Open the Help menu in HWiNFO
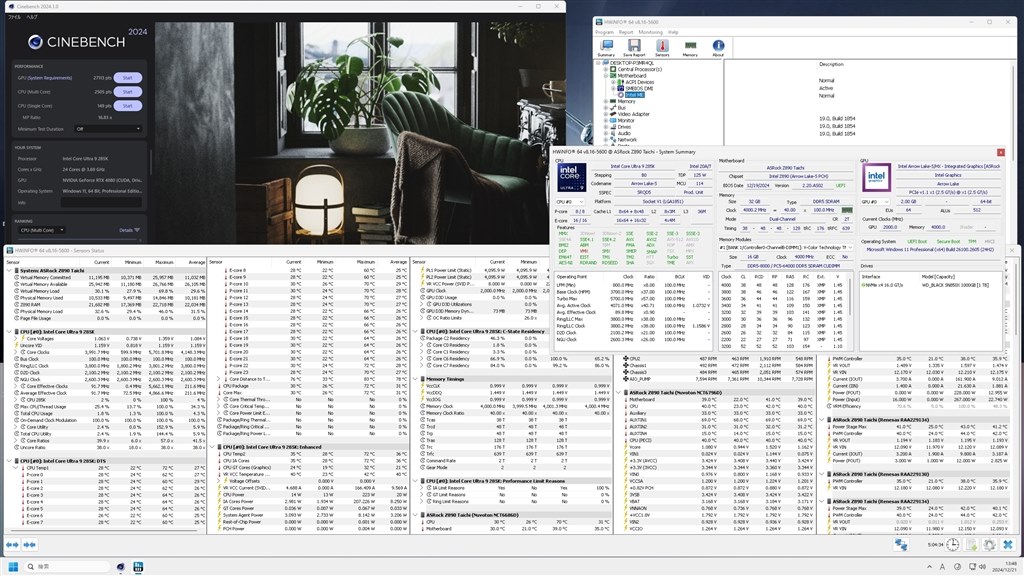This screenshot has width=1024, height=576. pos(673,32)
